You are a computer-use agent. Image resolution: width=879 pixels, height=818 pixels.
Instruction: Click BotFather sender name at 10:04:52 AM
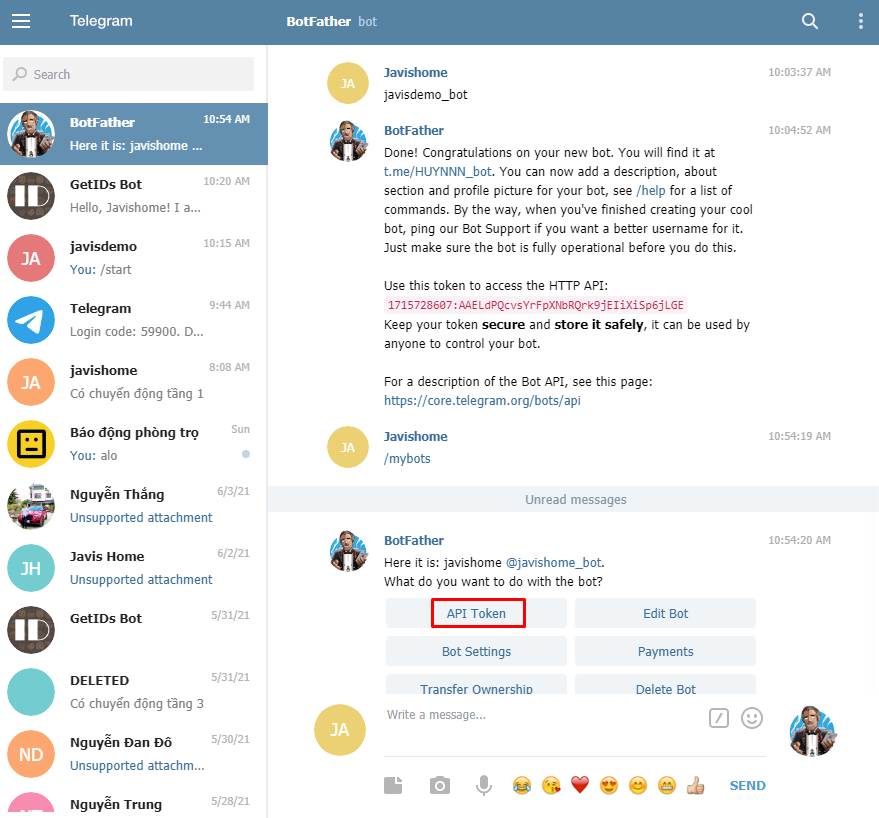point(414,131)
